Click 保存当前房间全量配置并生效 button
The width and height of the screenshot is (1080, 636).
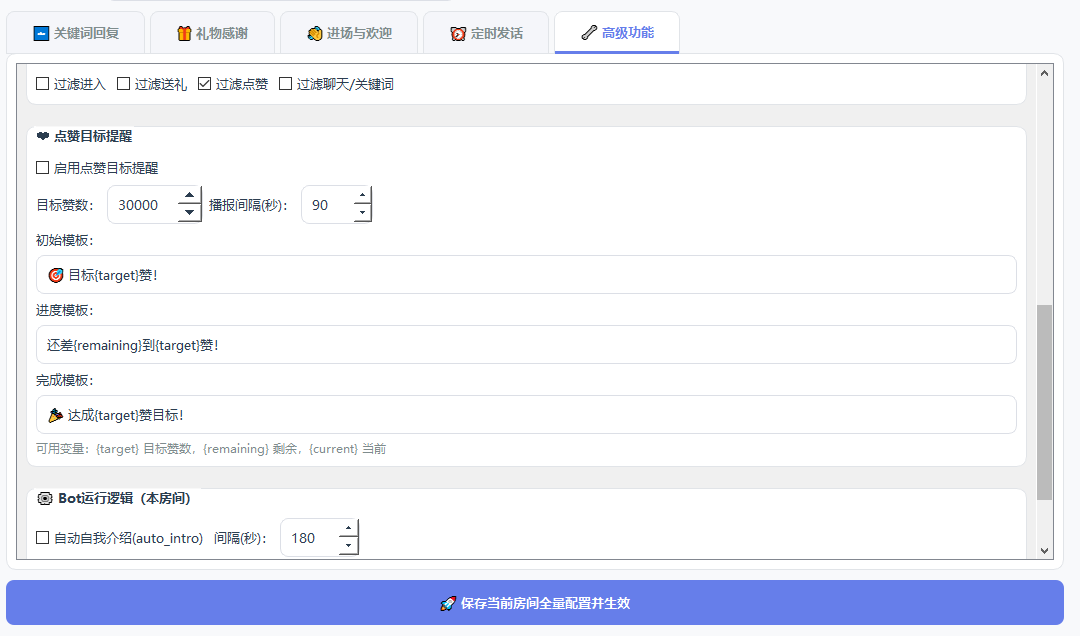(534, 603)
